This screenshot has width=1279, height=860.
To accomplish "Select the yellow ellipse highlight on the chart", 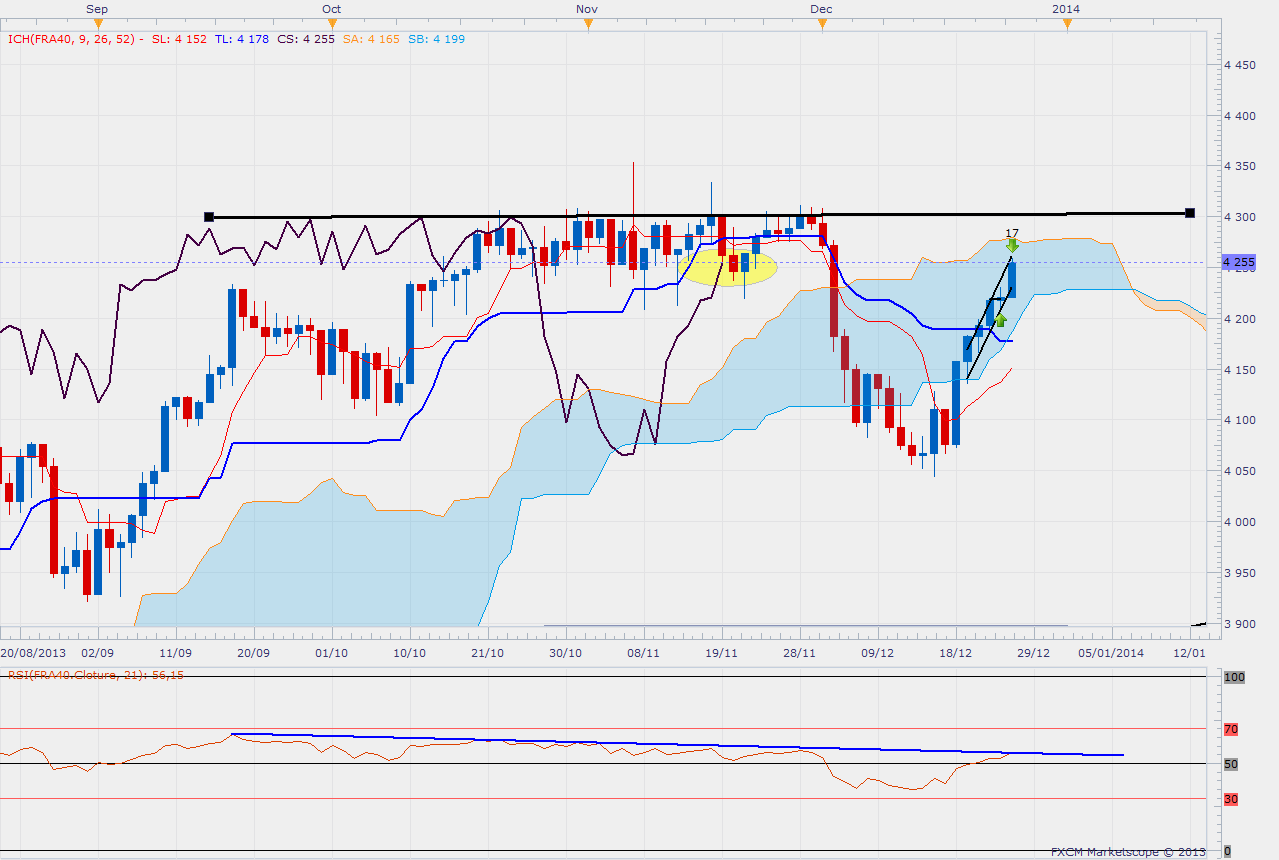I will coord(728,267).
